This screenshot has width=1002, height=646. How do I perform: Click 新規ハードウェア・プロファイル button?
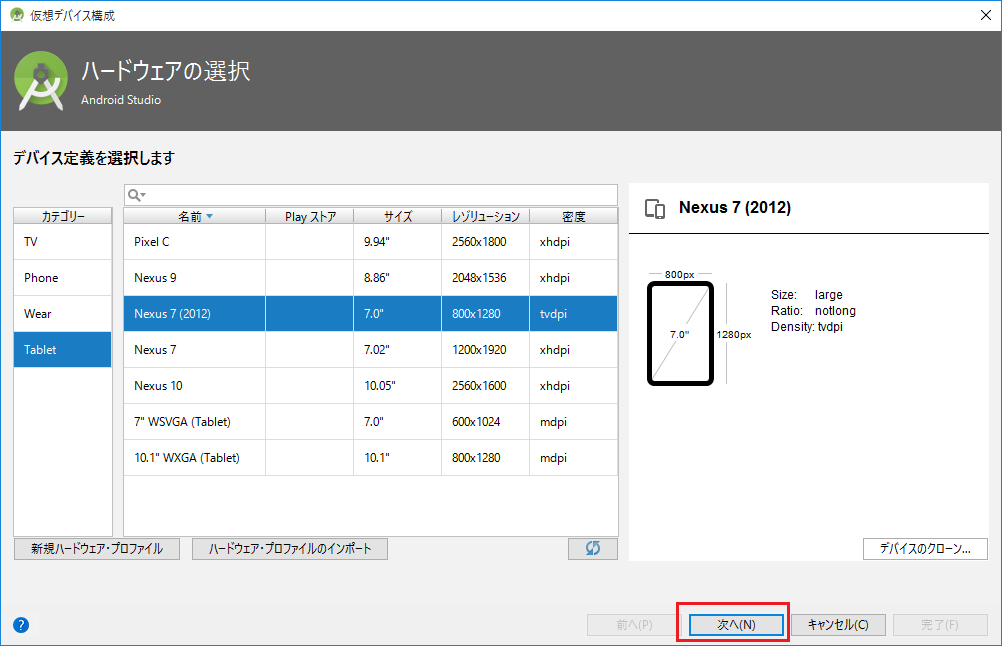pyautogui.click(x=97, y=549)
